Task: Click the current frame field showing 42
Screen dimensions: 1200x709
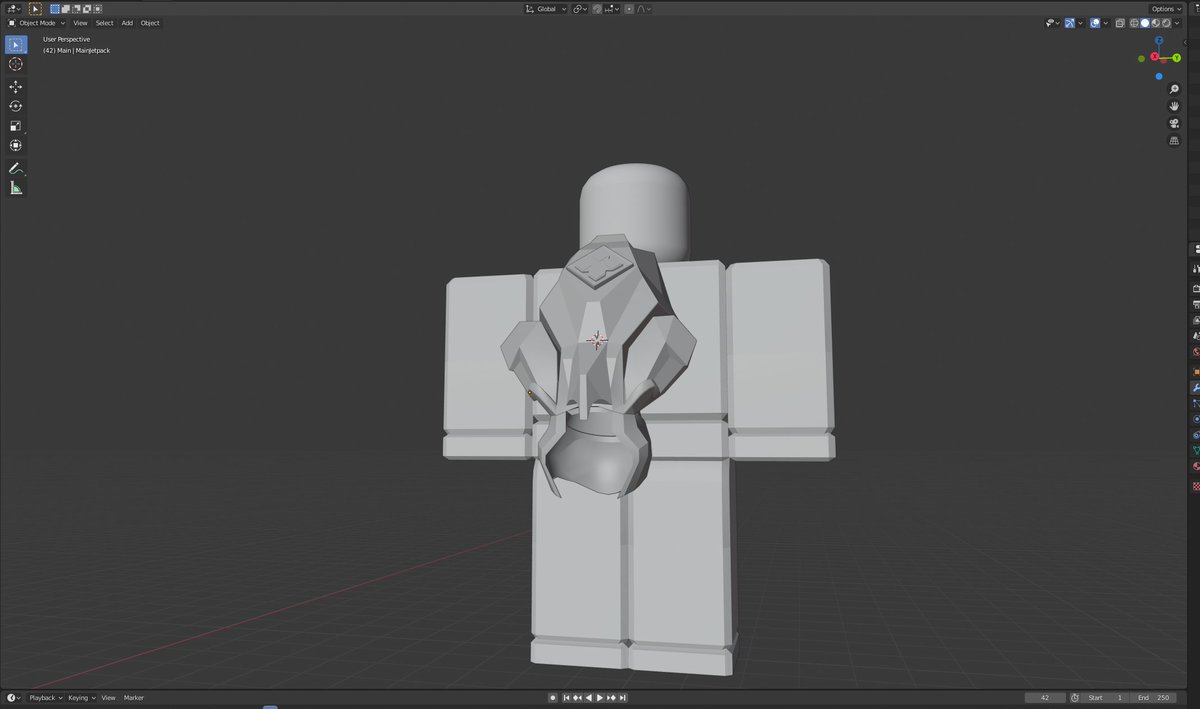Action: pyautogui.click(x=1045, y=698)
